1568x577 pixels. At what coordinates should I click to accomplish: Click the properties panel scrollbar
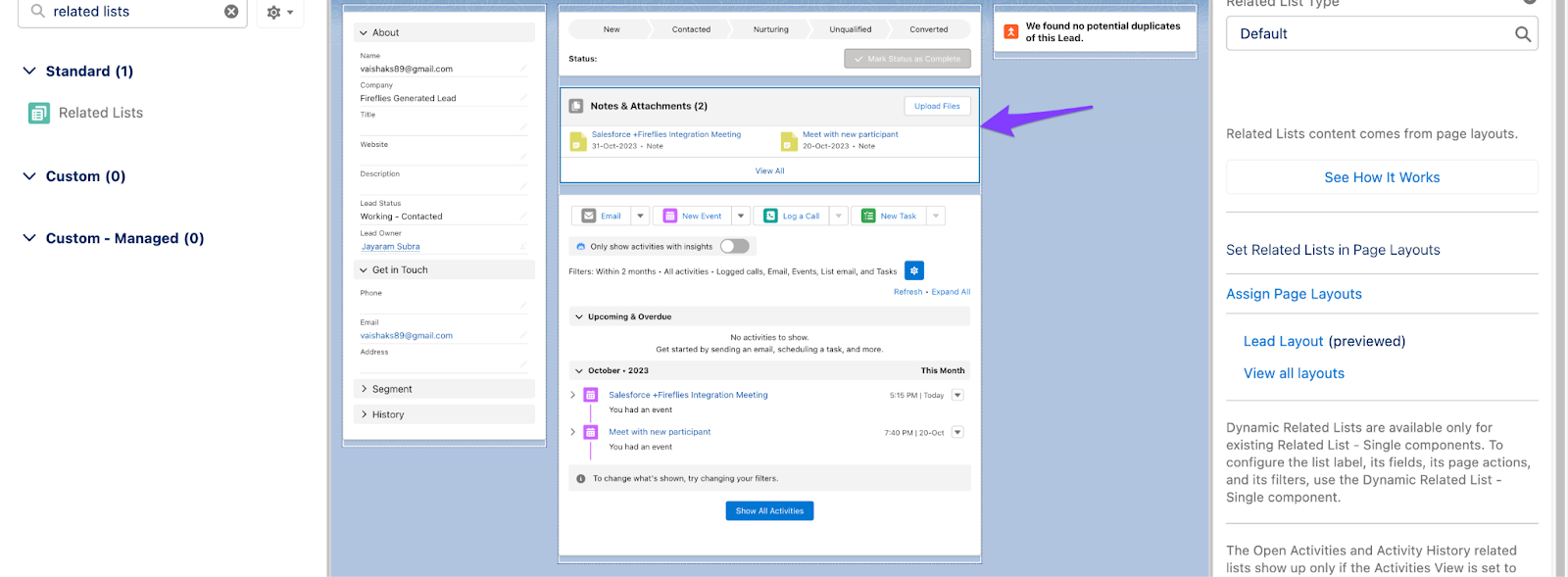(x=1560, y=289)
